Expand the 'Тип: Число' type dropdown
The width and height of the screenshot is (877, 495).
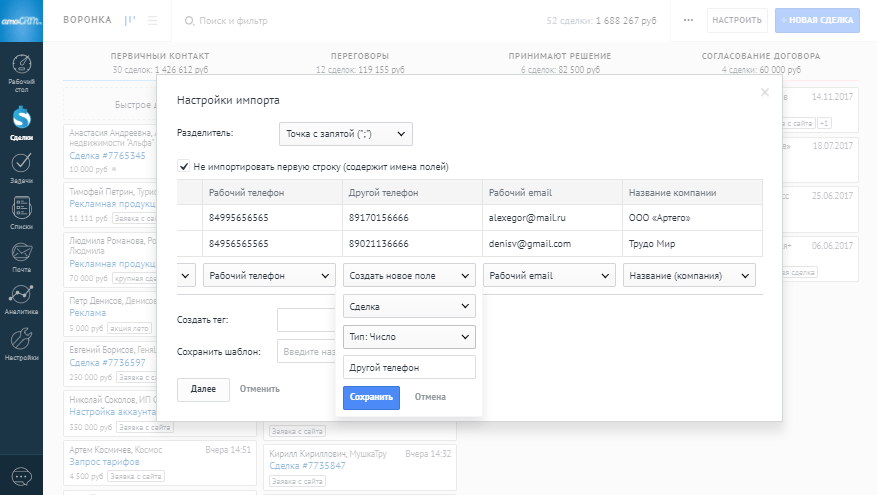[x=409, y=338]
